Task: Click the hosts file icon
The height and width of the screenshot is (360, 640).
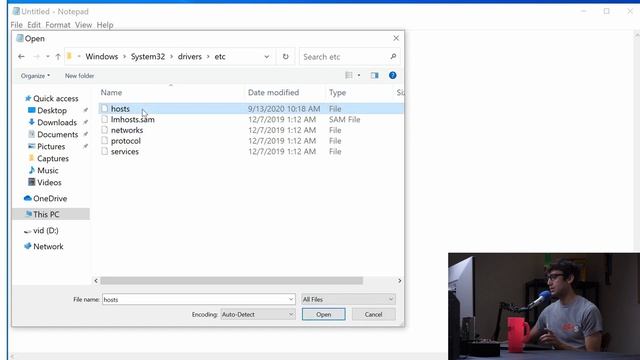Action: click(104, 109)
